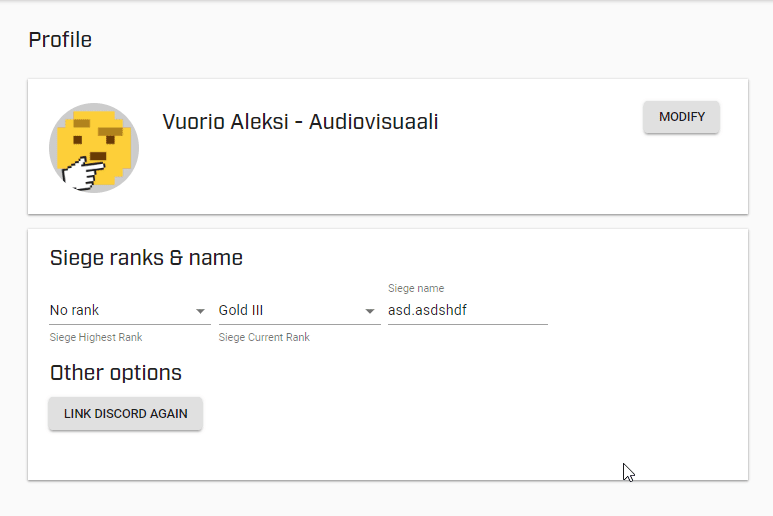The height and width of the screenshot is (516, 773).
Task: Click the "Siege ranks & name" heading
Action: pos(146,258)
